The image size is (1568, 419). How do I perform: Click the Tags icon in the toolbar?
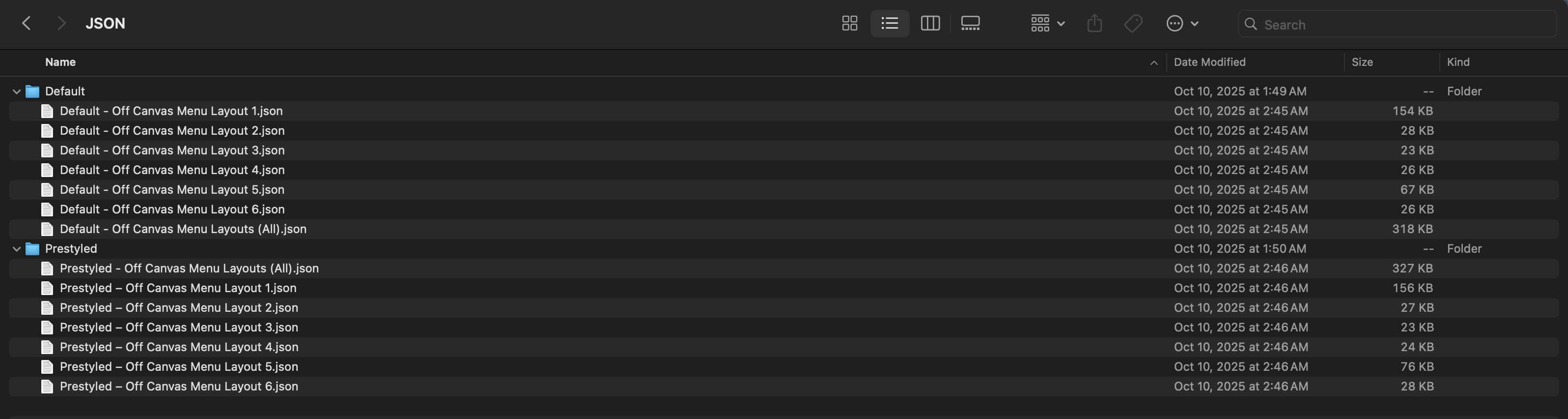(x=1133, y=23)
